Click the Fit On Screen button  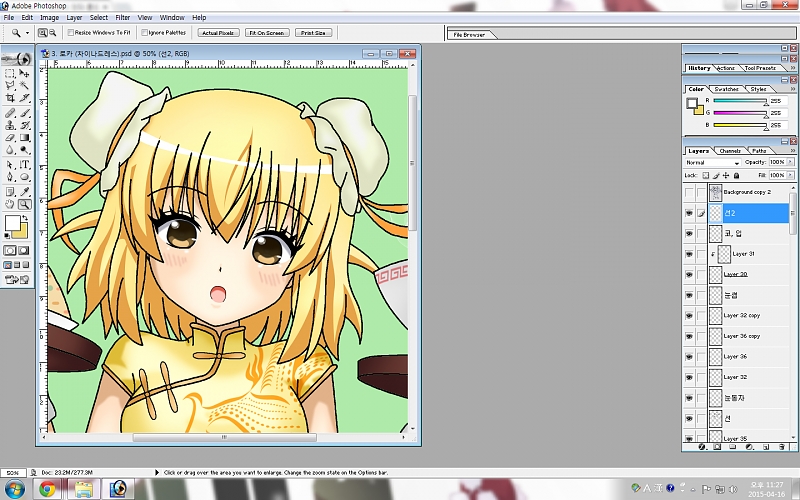266,33
